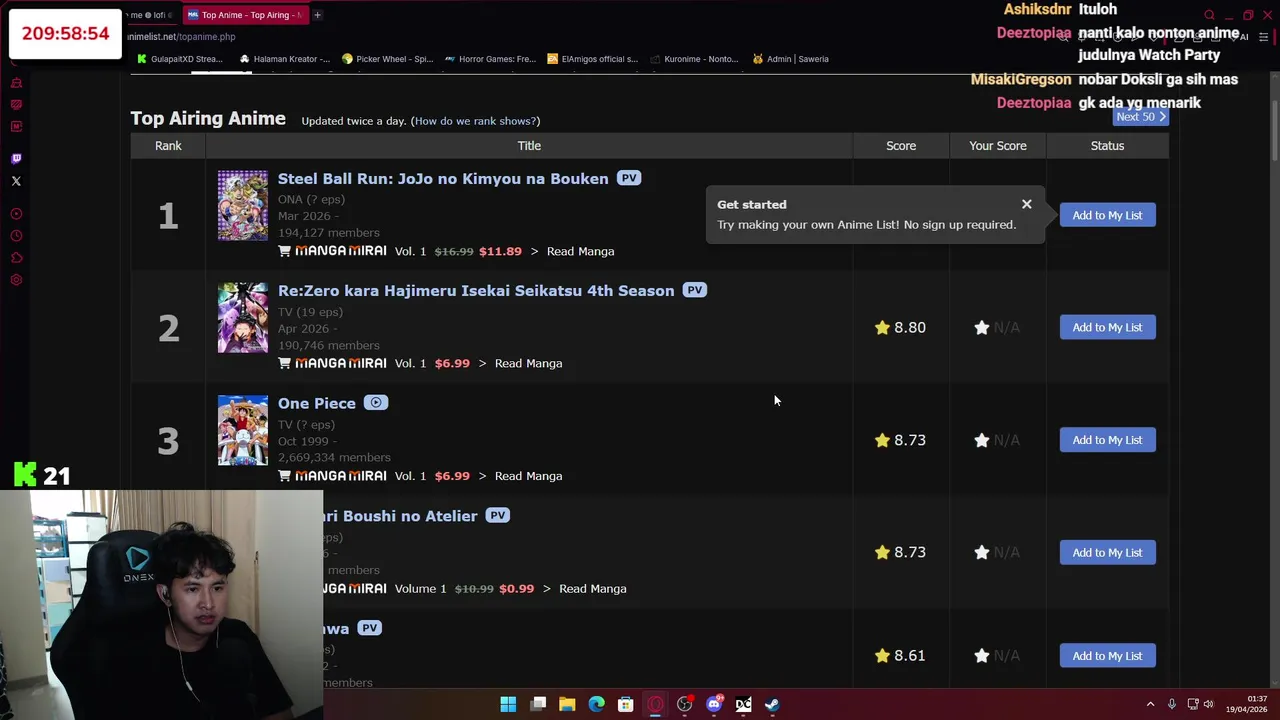Open the Twitch sidebar panel
1280x720 pixels.
click(16, 159)
